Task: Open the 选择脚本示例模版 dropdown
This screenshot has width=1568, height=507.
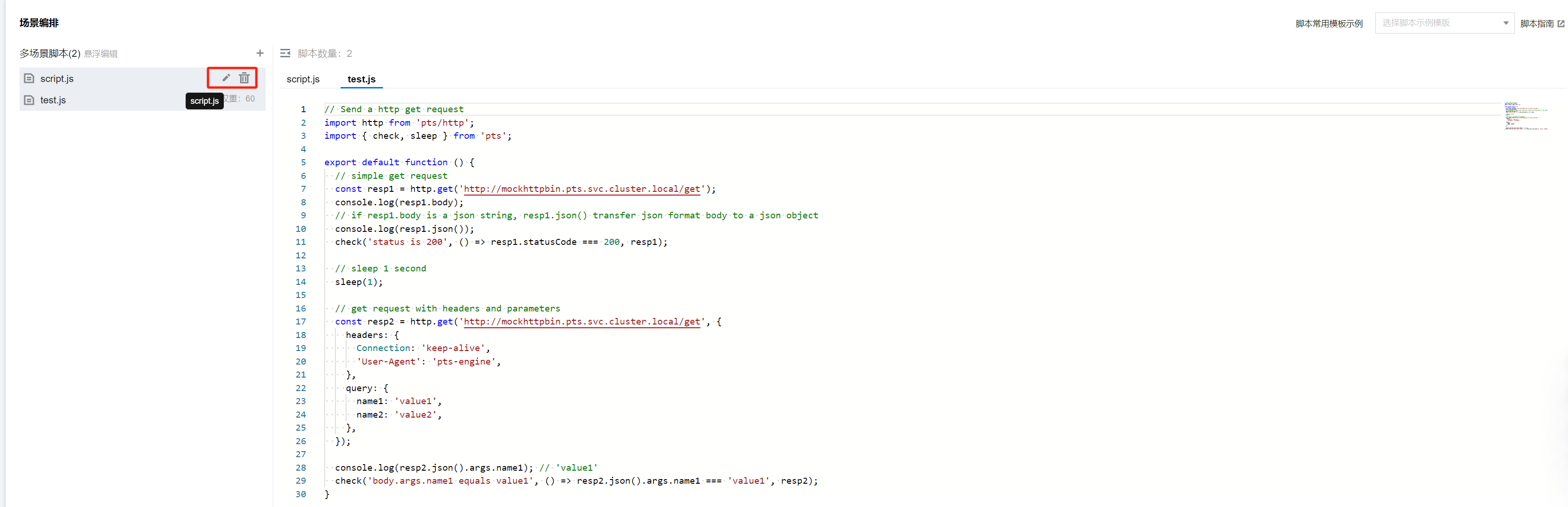Action: (1436, 22)
